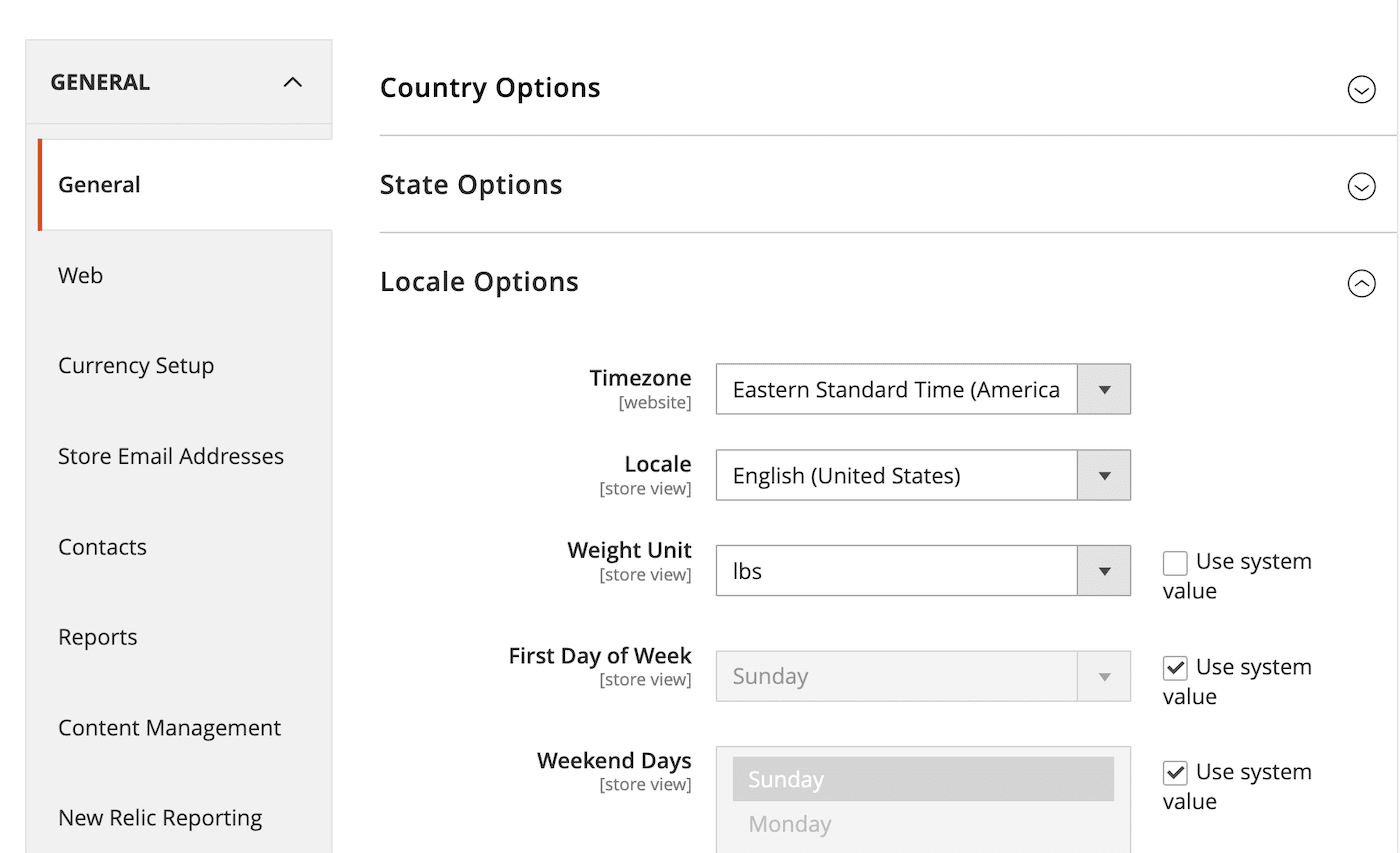Open the New Relic Reporting settings
This screenshot has height=853, width=1400.
[160, 818]
